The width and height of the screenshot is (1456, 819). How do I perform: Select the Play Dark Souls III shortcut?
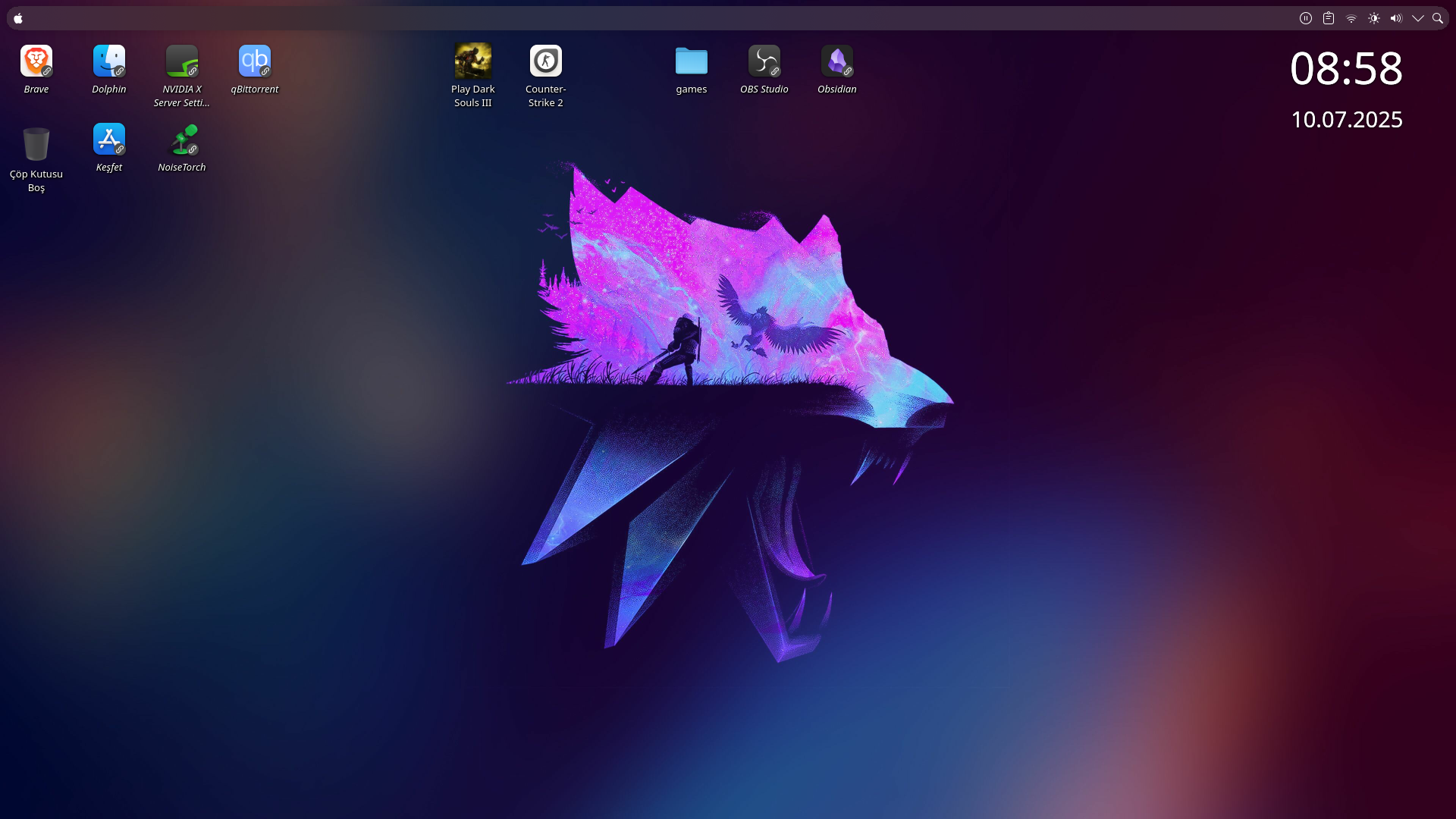click(473, 61)
